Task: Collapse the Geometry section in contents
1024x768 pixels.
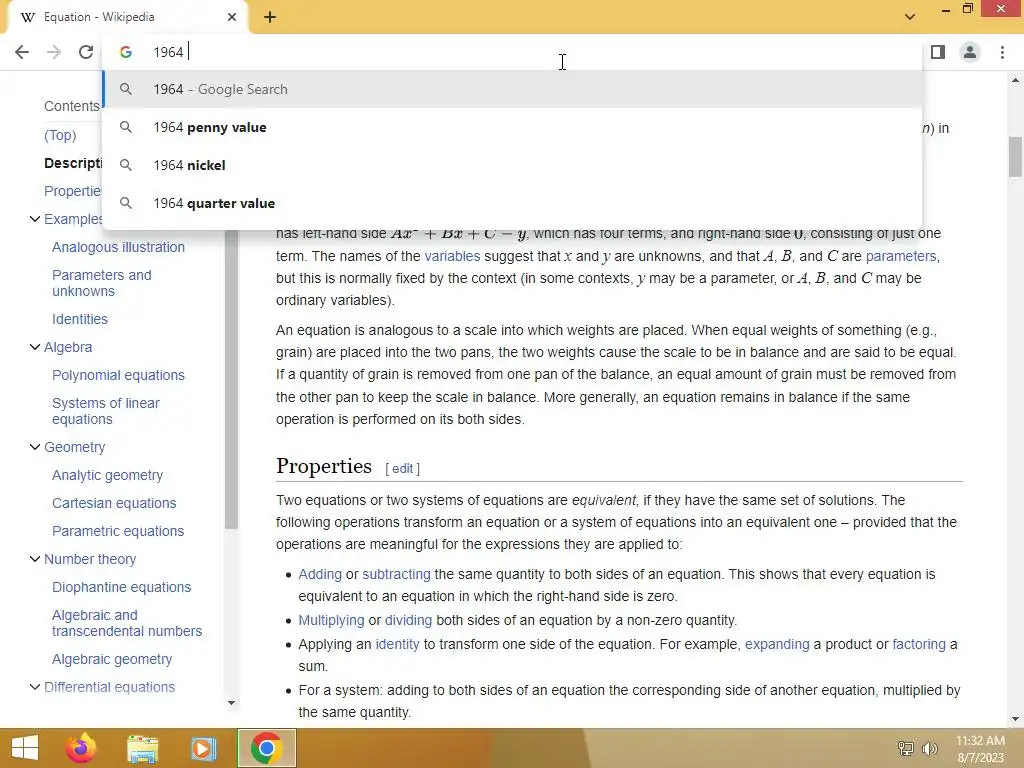Action: click(x=35, y=447)
